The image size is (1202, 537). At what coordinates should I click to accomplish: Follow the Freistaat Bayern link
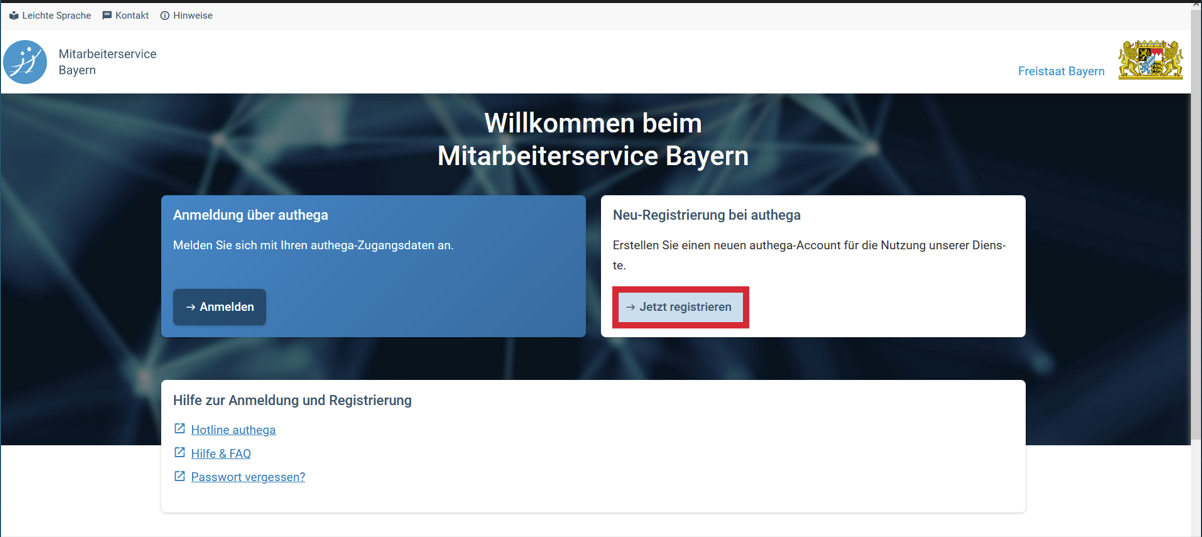click(x=1061, y=71)
